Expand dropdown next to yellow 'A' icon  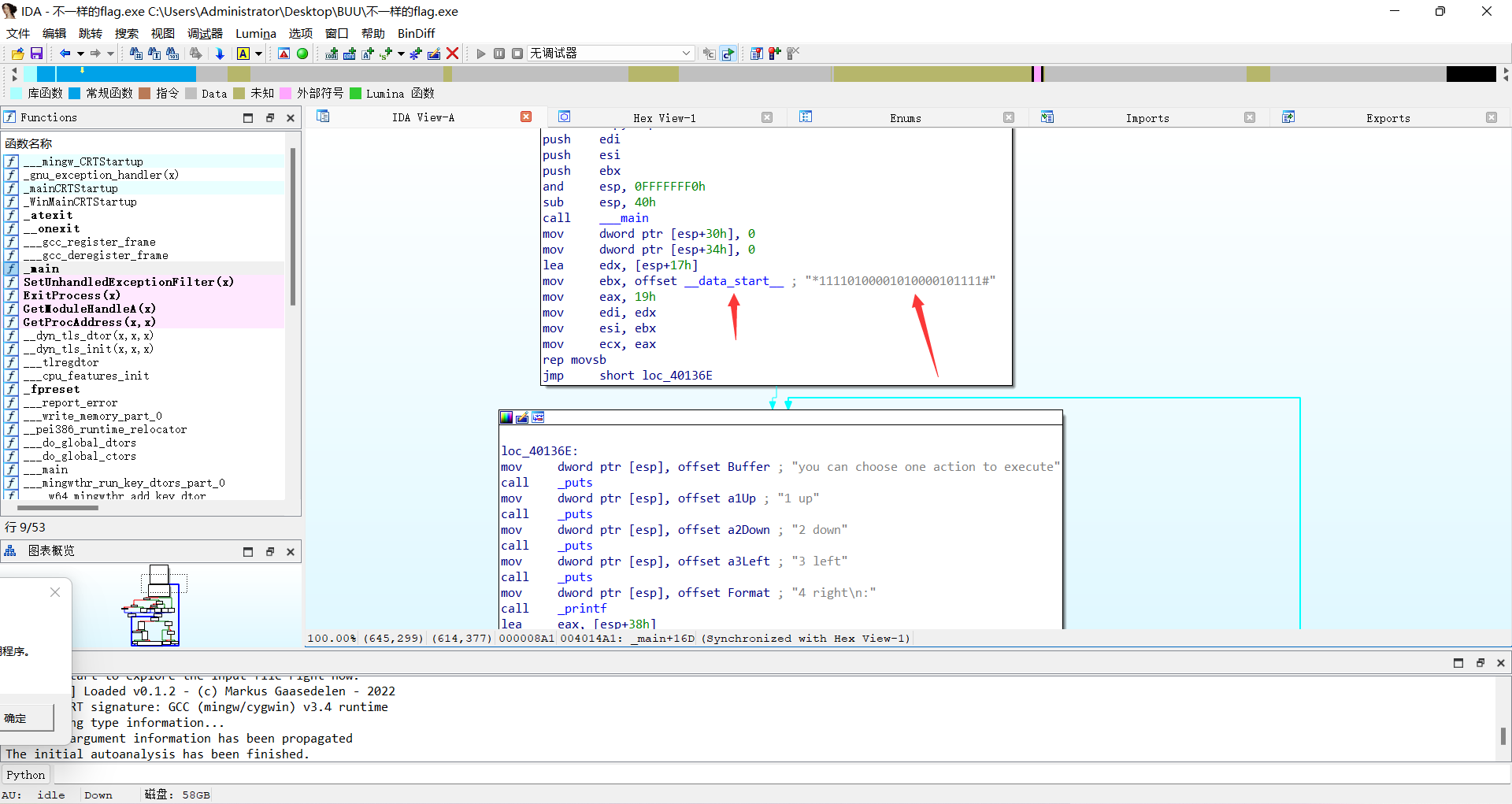tap(258, 54)
